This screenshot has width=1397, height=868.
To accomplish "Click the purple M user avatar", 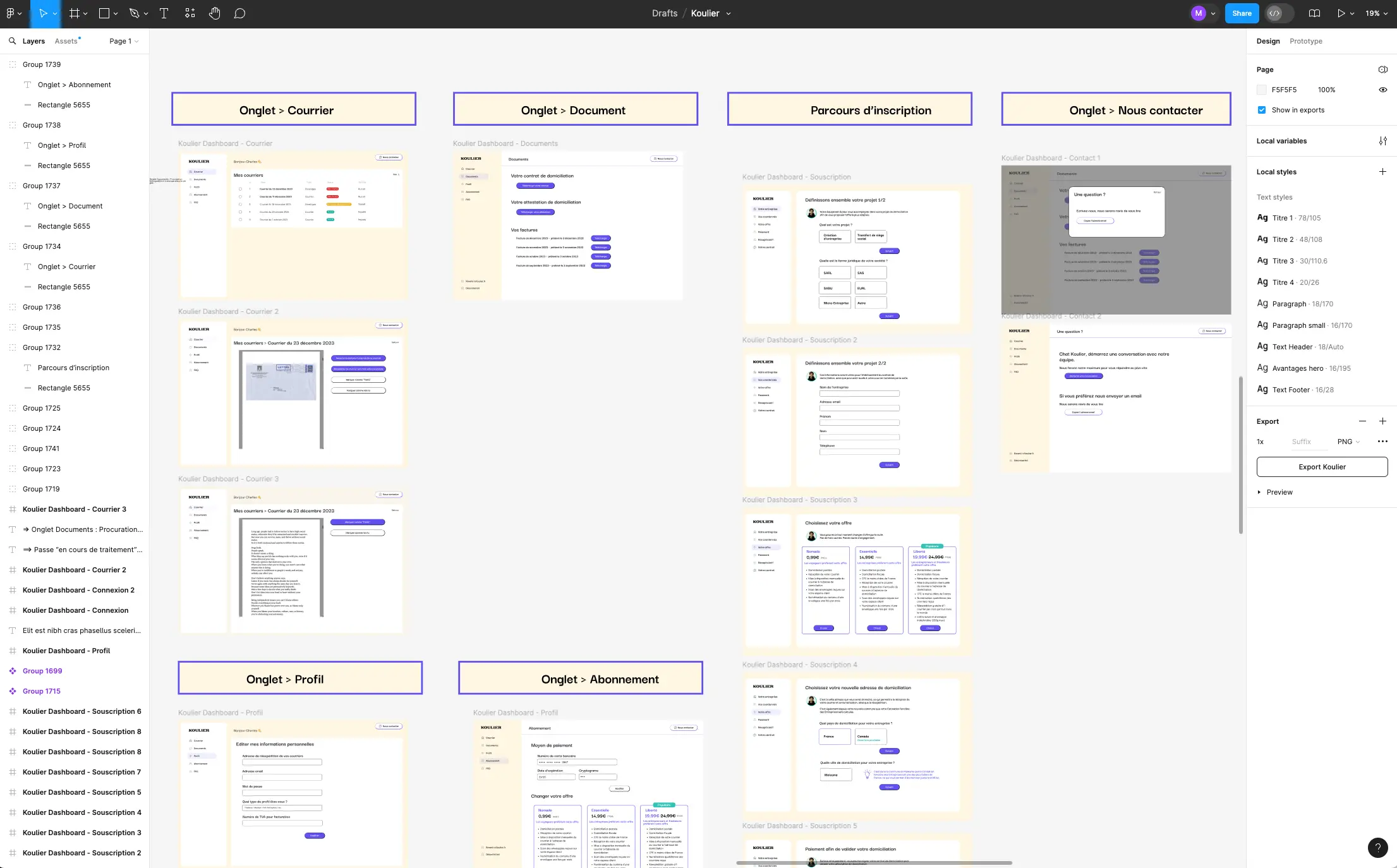I will [1198, 13].
